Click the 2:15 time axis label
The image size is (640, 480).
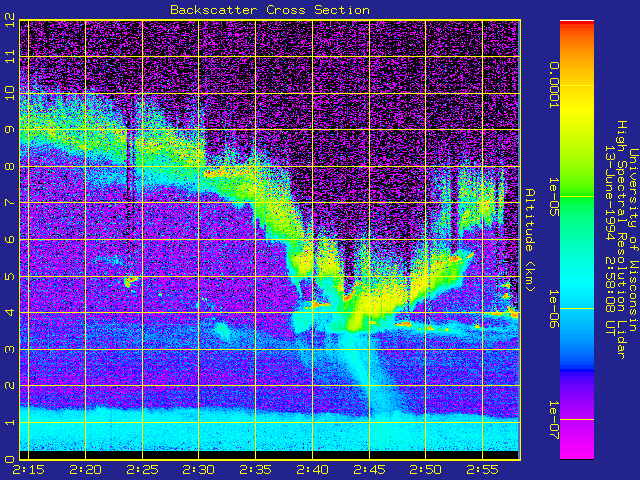coord(28,470)
